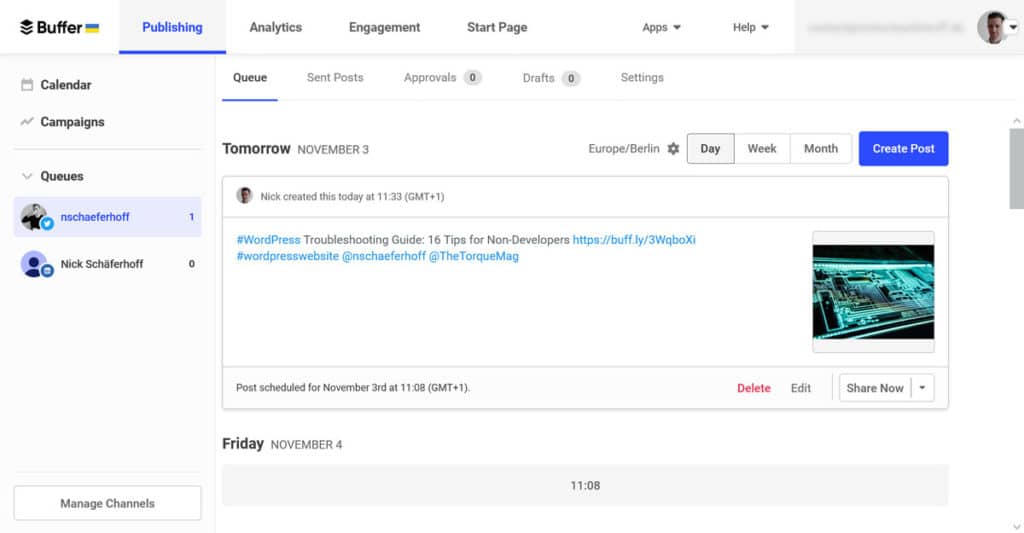Click the Buffer logo
Image resolution: width=1024 pixels, height=533 pixels.
tap(59, 27)
